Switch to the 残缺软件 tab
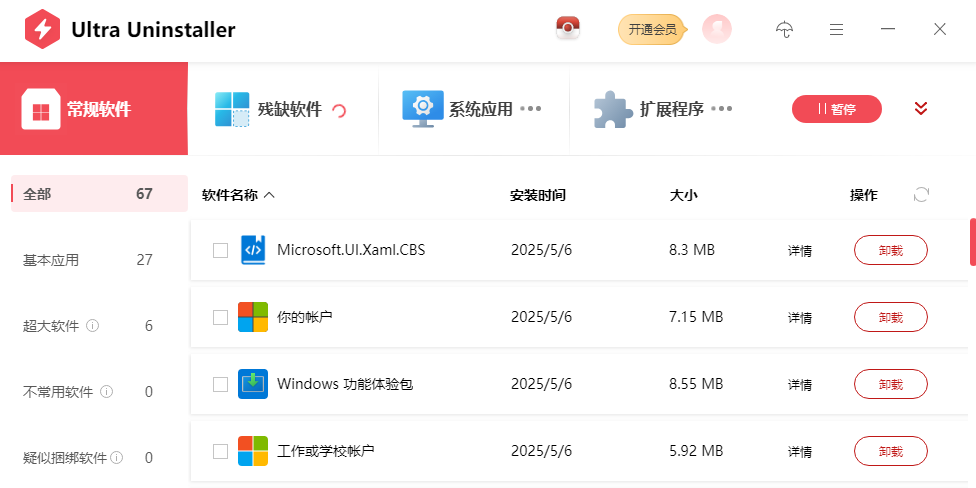This screenshot has width=976, height=488. click(283, 109)
